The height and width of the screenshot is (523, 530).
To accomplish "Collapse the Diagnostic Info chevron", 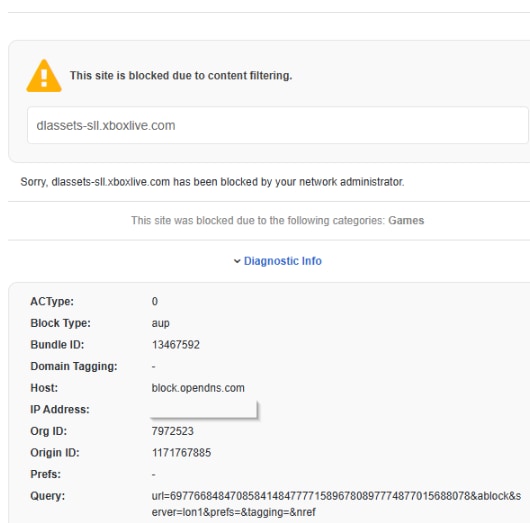I will pyautogui.click(x=237, y=261).
